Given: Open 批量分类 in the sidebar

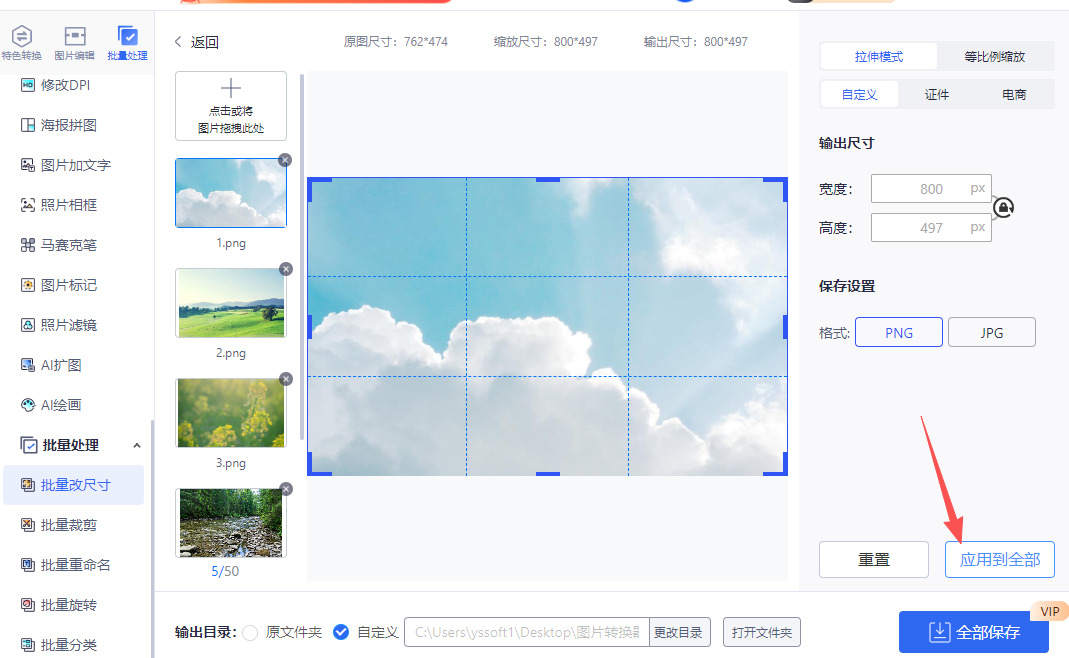Looking at the screenshot, I should pos(59,644).
